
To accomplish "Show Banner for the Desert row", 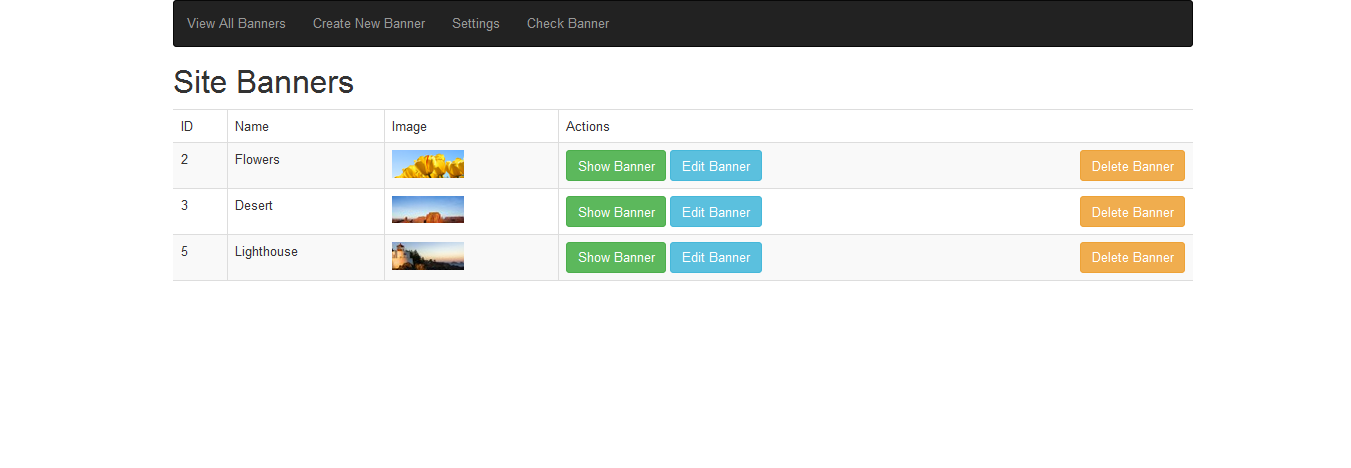I will (x=616, y=212).
